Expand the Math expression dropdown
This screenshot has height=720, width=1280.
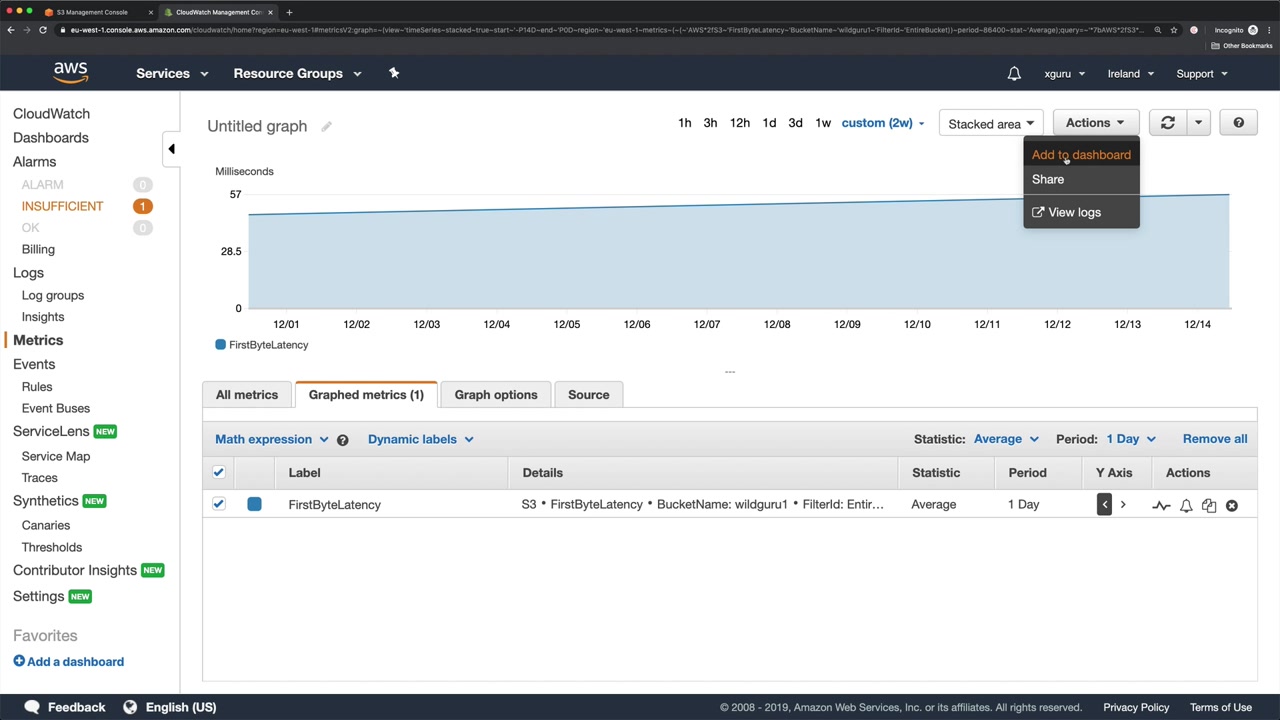272,439
